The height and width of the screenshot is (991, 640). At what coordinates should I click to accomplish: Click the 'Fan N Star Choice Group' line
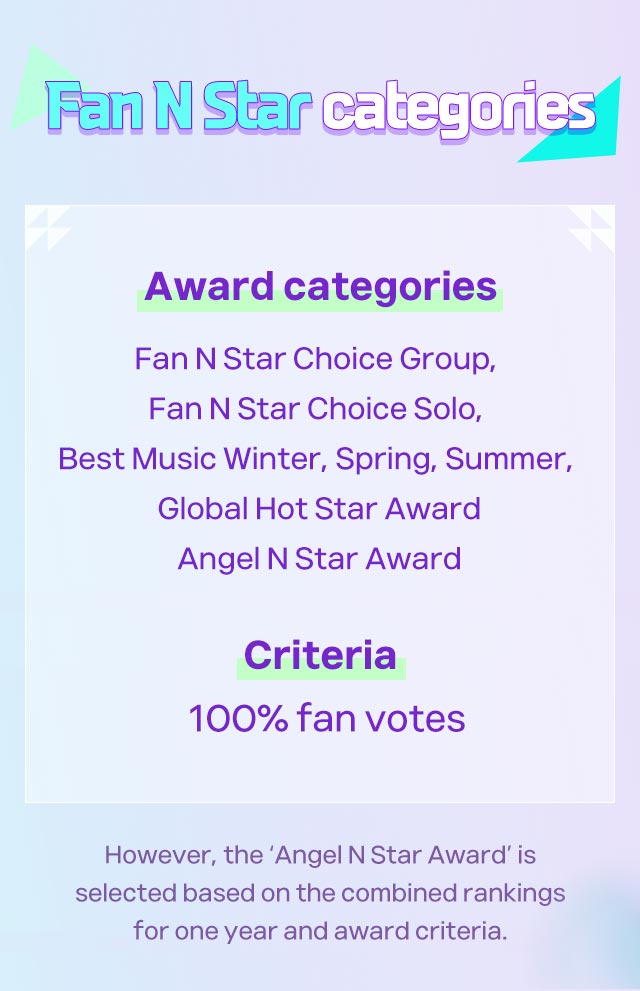[x=315, y=358]
